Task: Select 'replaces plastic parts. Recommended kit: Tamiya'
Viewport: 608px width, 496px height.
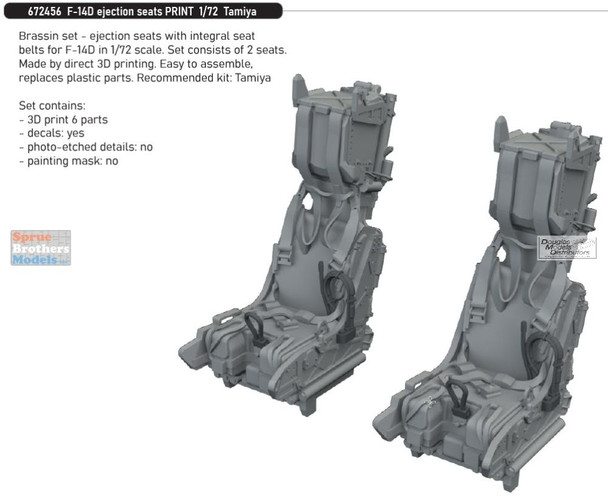Action: point(145,78)
